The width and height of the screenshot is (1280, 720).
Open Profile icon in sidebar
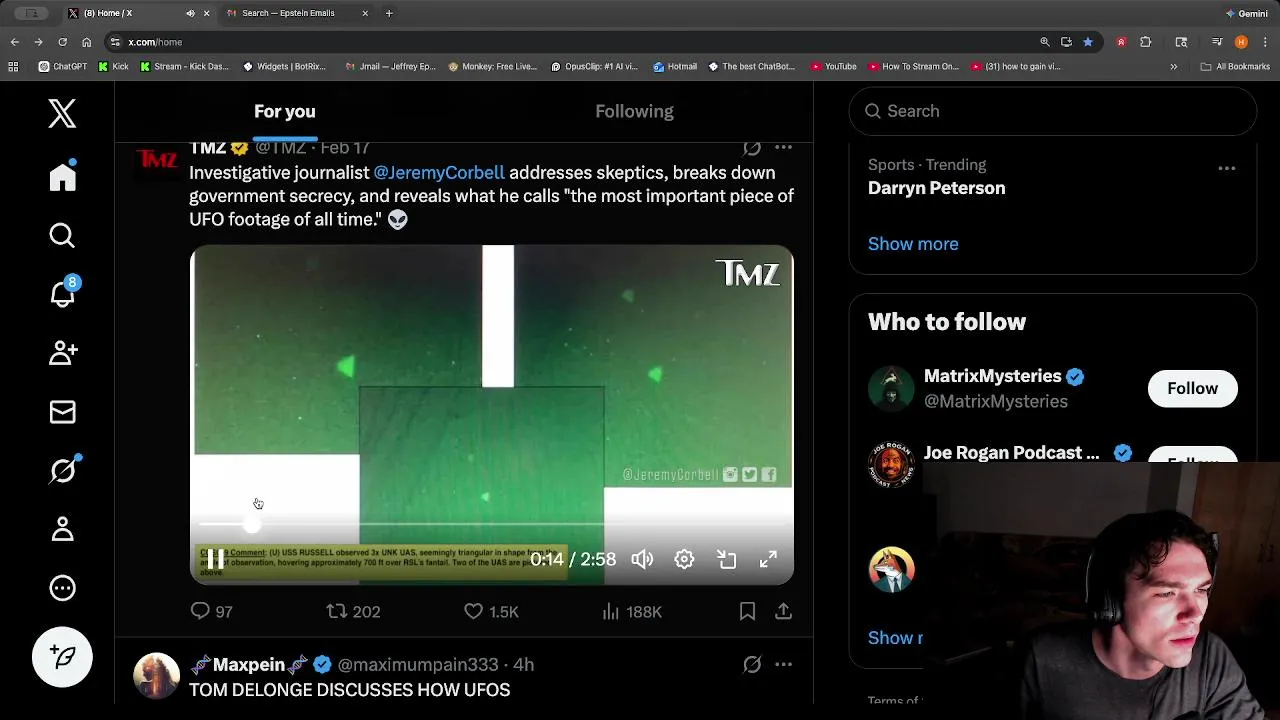pos(62,529)
